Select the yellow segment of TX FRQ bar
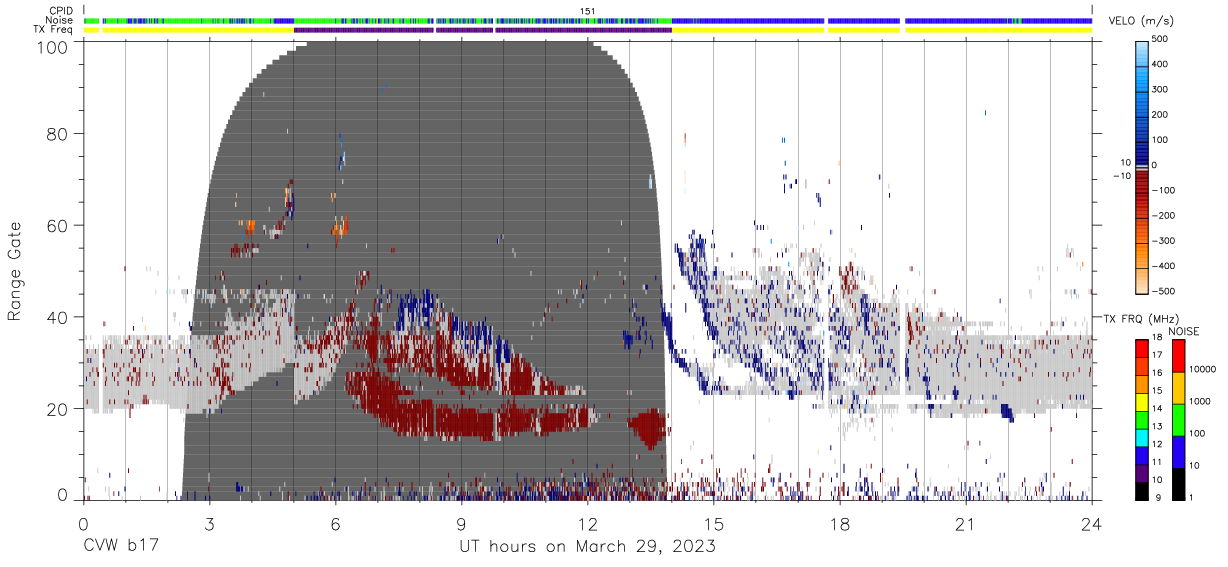Screen dimensions: 1228x567 coord(1141,402)
